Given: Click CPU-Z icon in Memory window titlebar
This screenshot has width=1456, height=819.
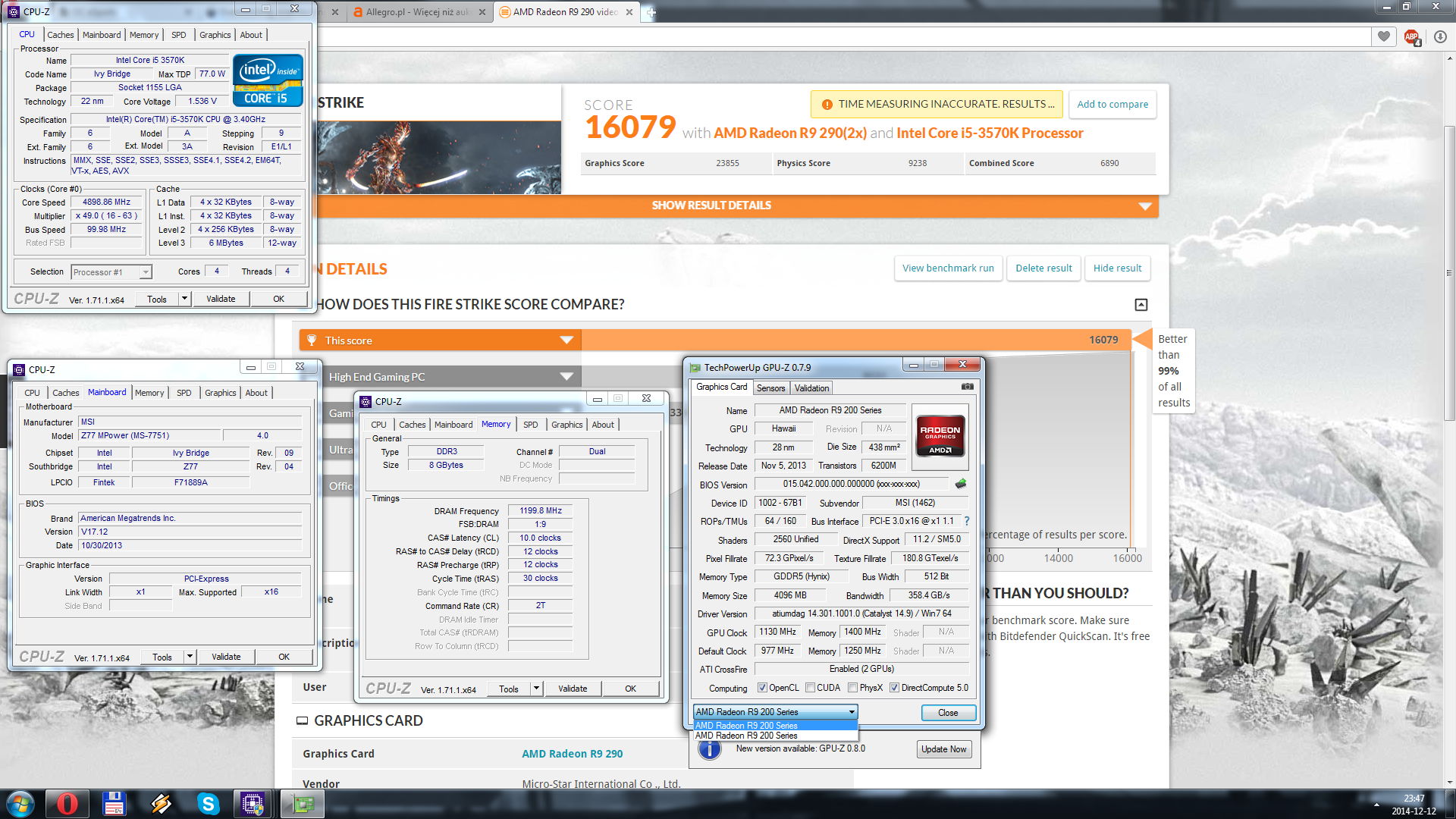Looking at the screenshot, I should click(x=366, y=401).
